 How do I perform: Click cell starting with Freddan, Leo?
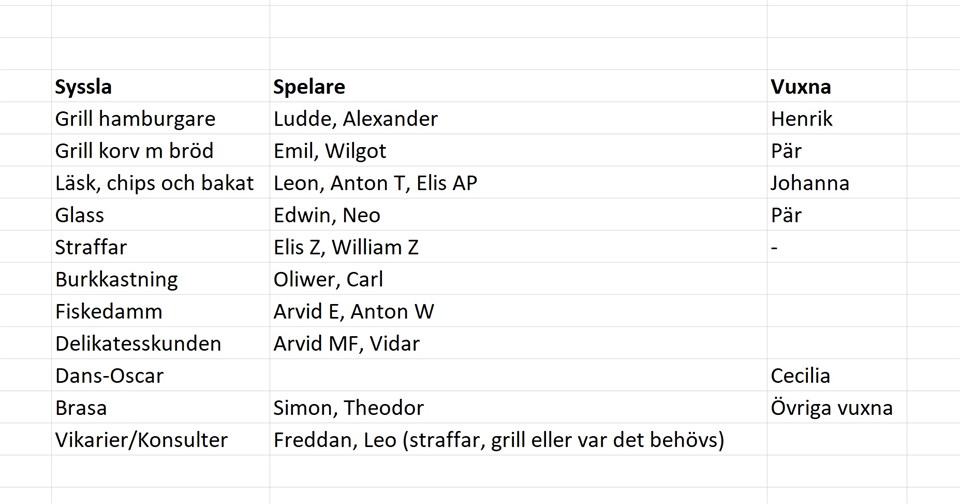pos(498,439)
